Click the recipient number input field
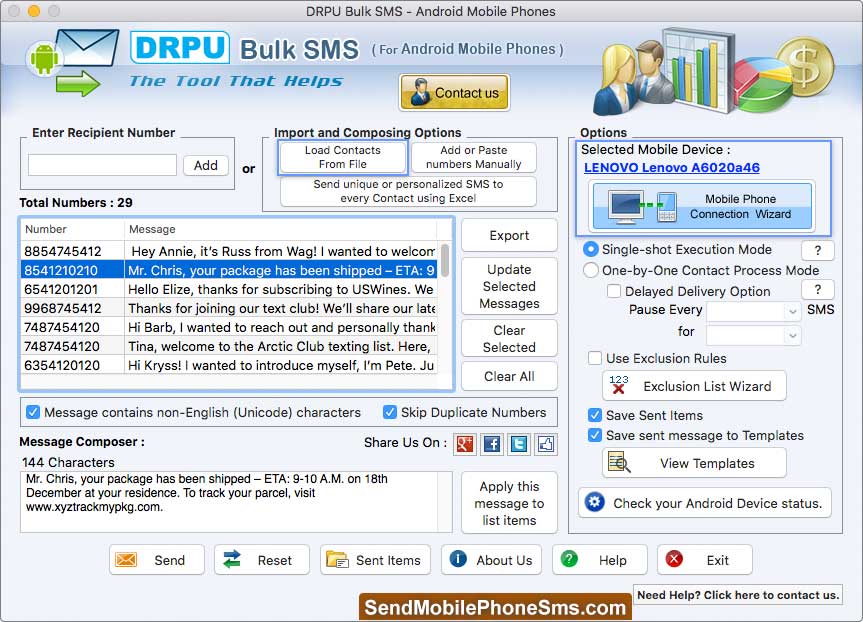Screen dimensions: 863x622 [102, 165]
